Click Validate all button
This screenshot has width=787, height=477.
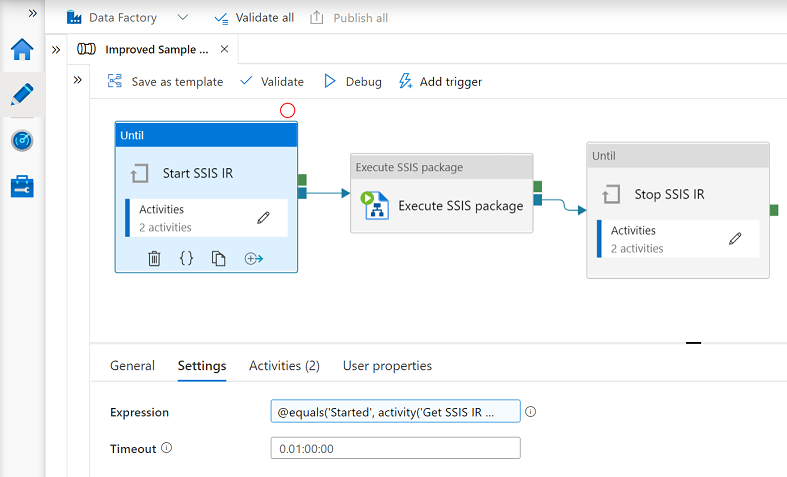253,18
